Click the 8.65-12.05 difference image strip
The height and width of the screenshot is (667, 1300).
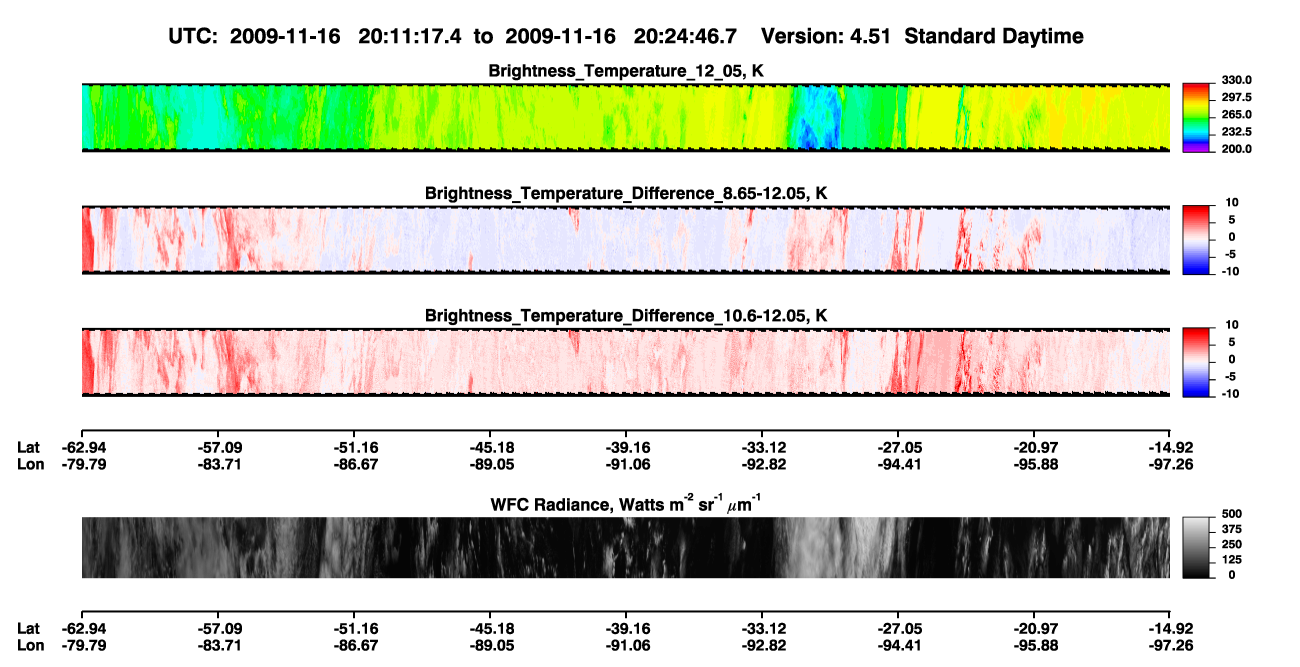[626, 239]
